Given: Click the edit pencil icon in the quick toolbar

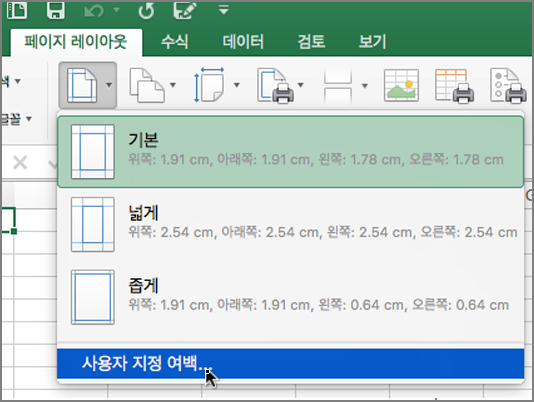Looking at the screenshot, I should pyautogui.click(x=184, y=10).
